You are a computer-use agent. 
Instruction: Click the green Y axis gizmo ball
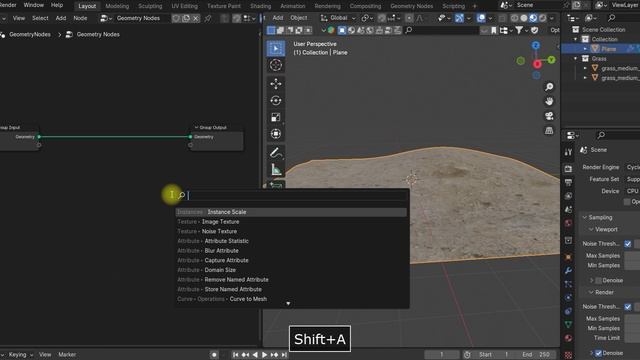551,60
